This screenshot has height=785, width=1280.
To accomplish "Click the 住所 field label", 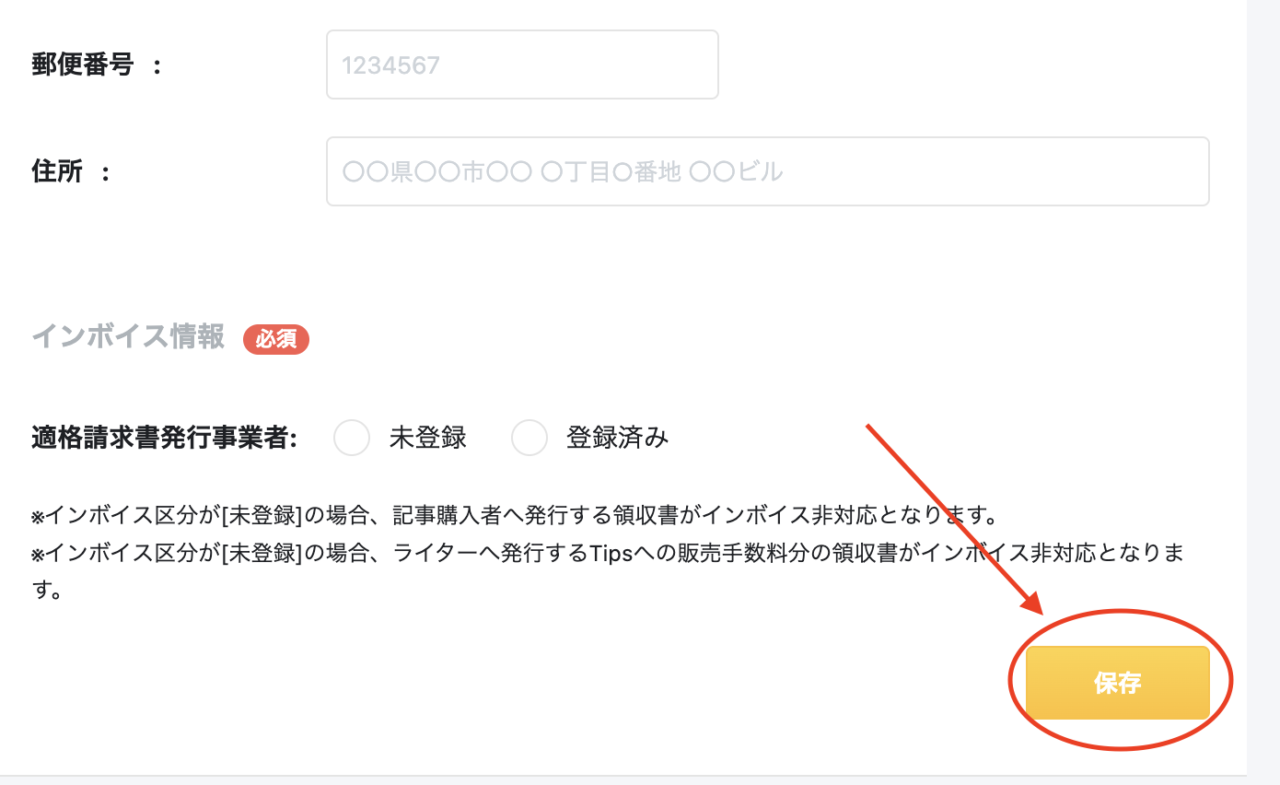I will [x=57, y=172].
